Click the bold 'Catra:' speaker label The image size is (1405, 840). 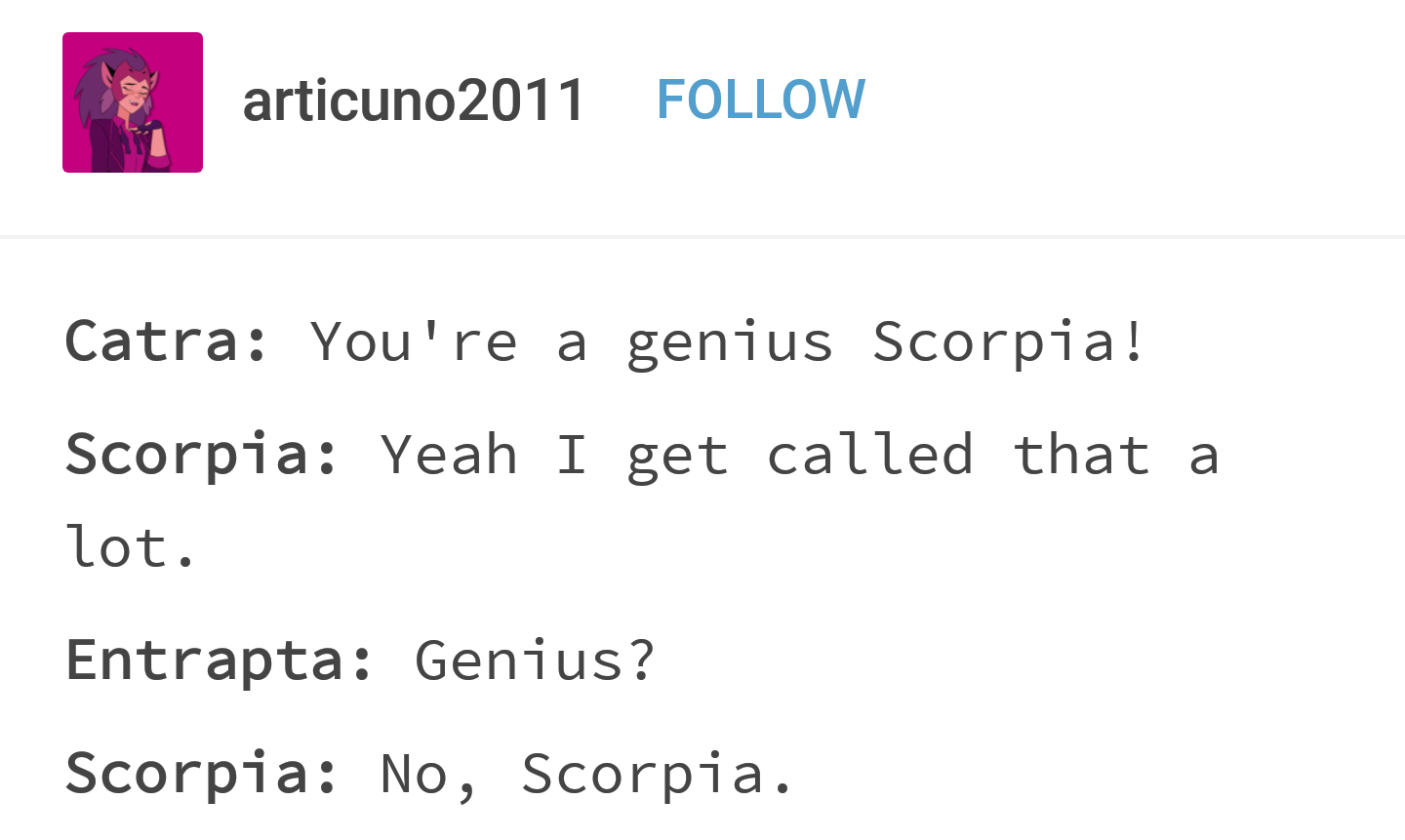click(167, 340)
